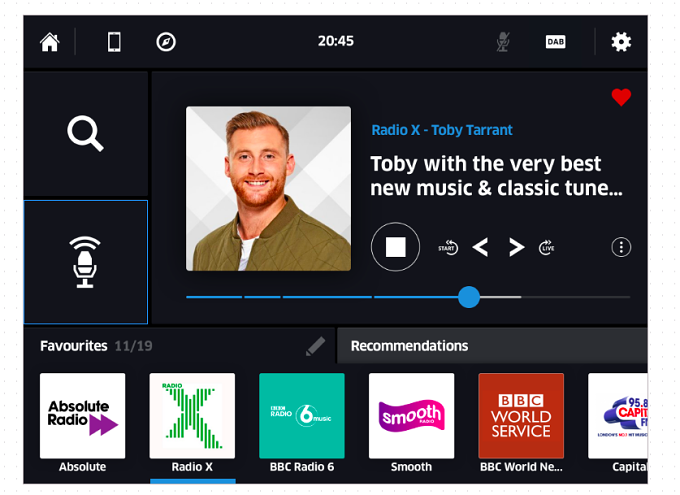The width and height of the screenshot is (680, 495).
Task: Edit favourites with the pencil icon
Action: tap(315, 346)
